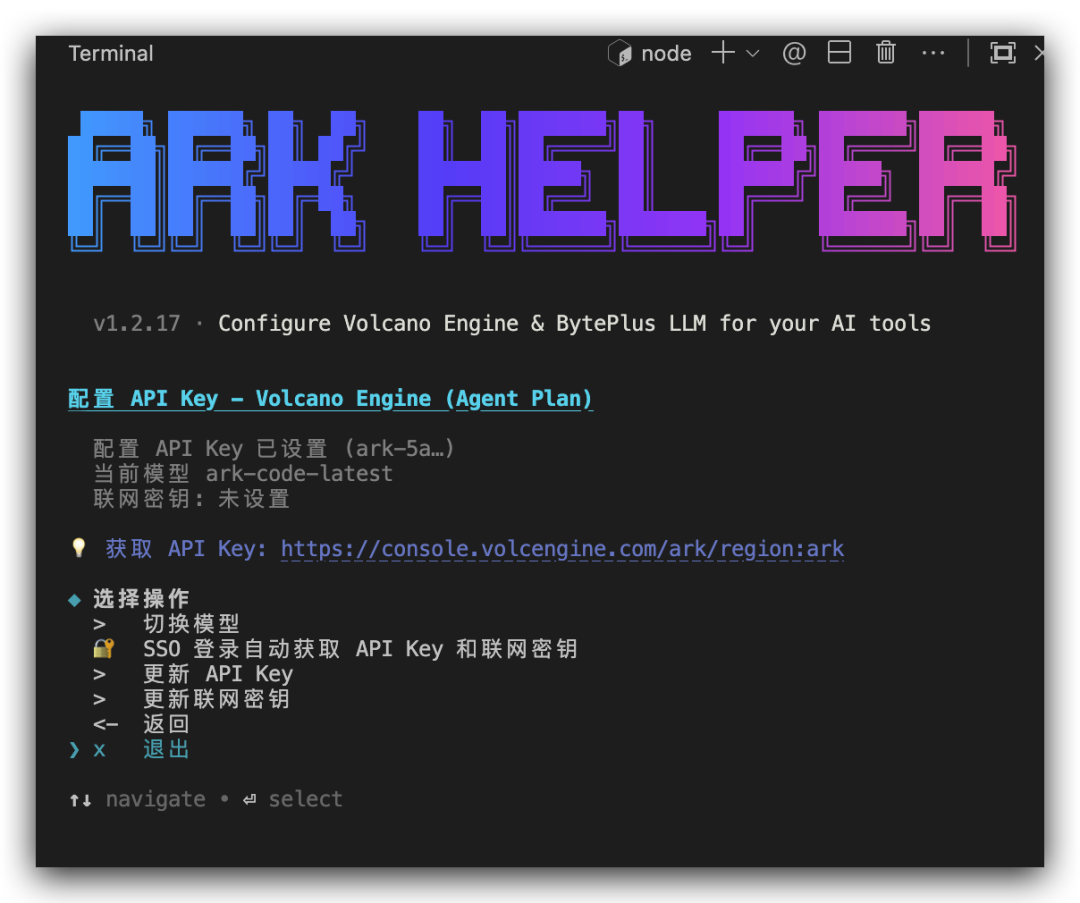Open the new terminal launch profile dropdown
1080x903 pixels.
point(753,53)
